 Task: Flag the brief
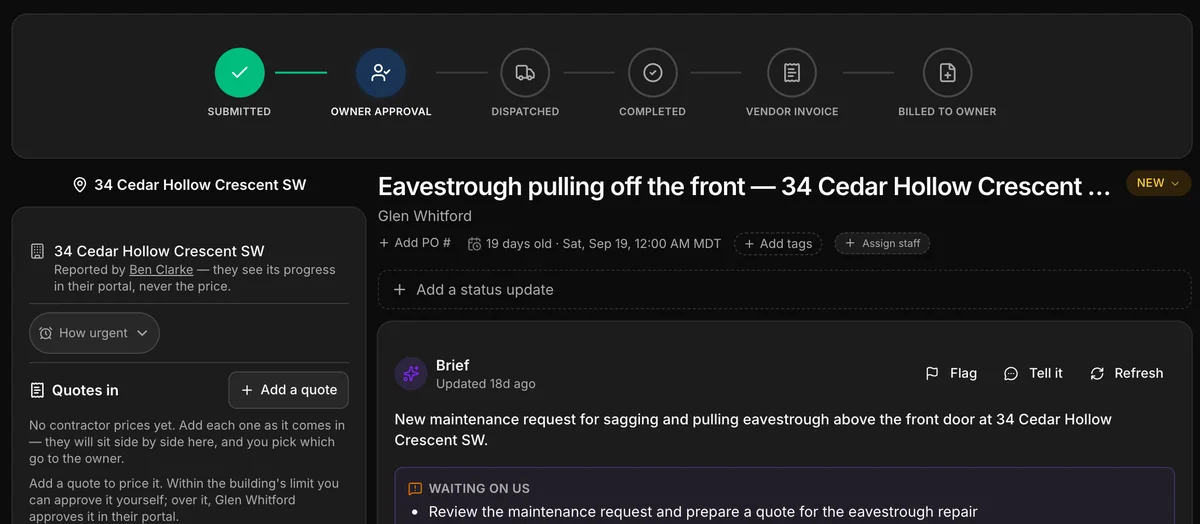[x=951, y=373]
